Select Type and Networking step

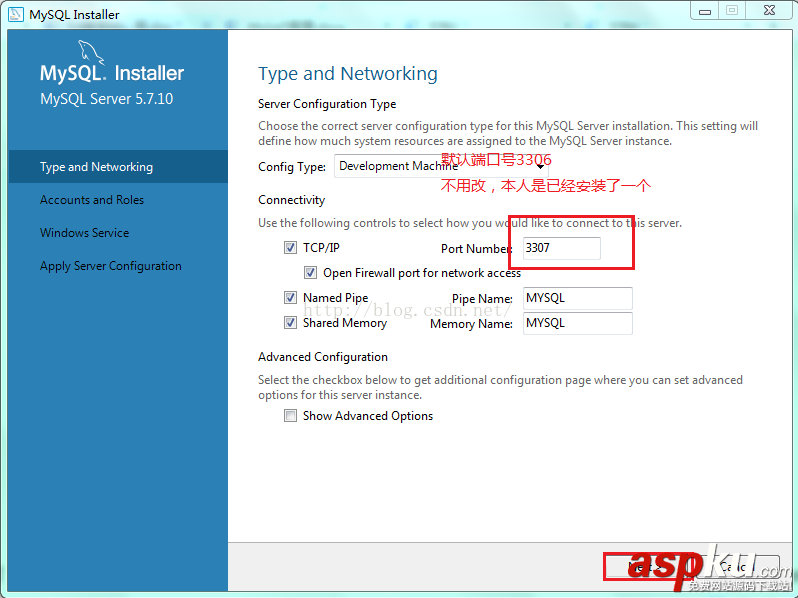[118, 166]
